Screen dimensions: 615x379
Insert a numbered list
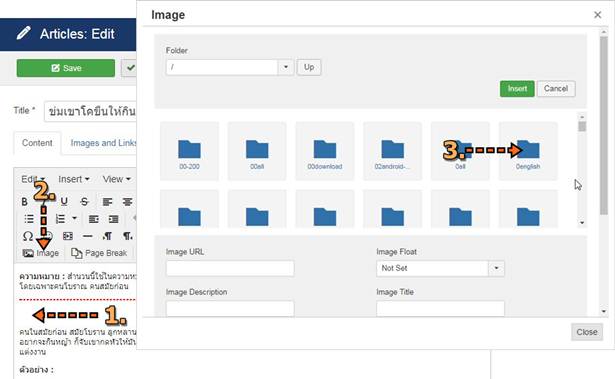60,219
